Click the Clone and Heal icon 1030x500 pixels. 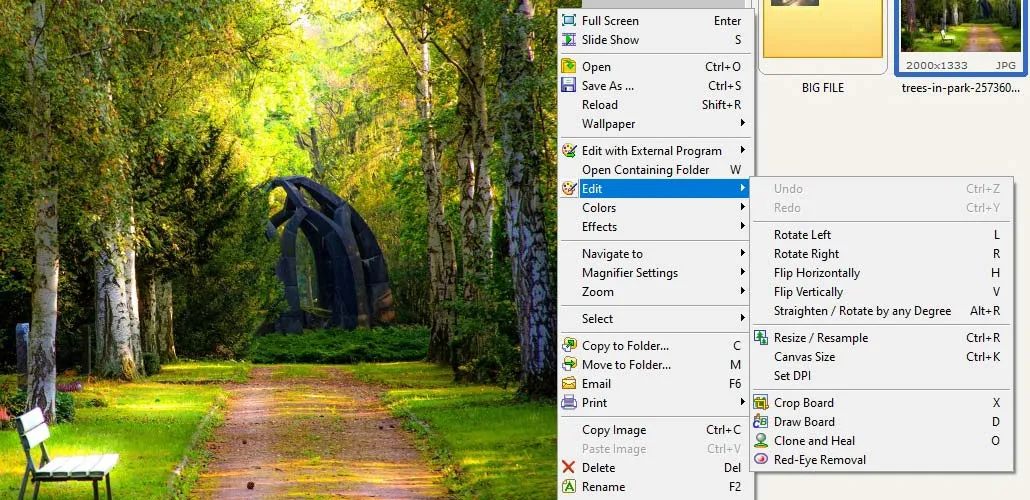tap(761, 441)
